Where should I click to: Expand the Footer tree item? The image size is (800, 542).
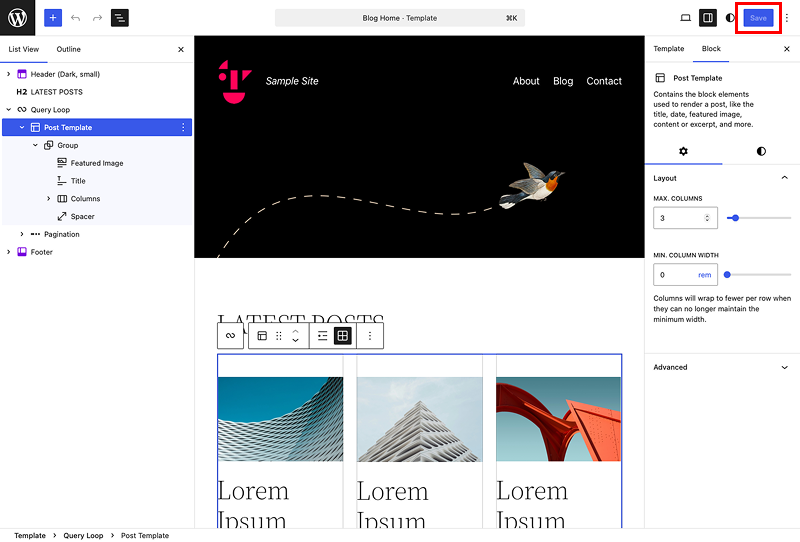coord(8,252)
